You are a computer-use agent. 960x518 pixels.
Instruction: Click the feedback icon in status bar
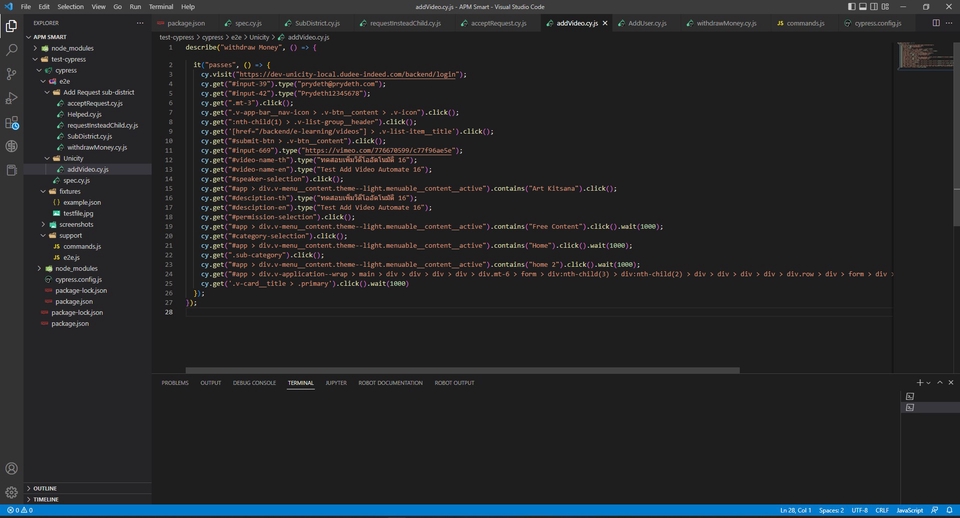pyautogui.click(x=934, y=510)
